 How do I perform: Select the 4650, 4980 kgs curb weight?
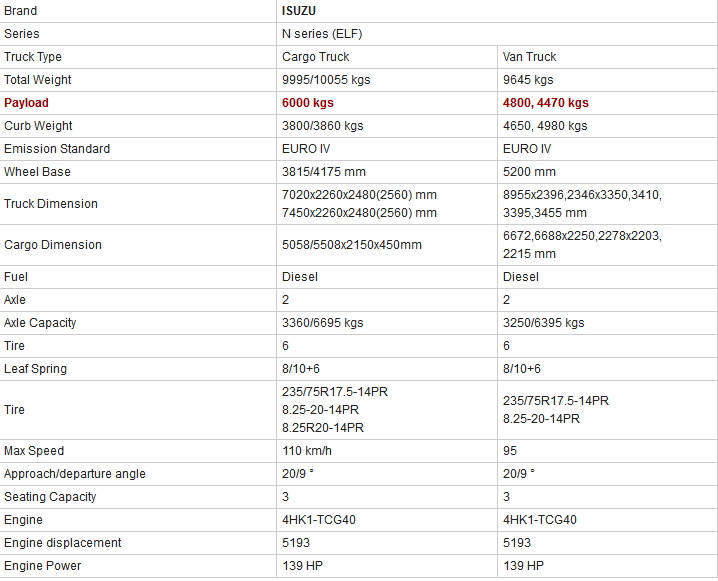click(545, 125)
